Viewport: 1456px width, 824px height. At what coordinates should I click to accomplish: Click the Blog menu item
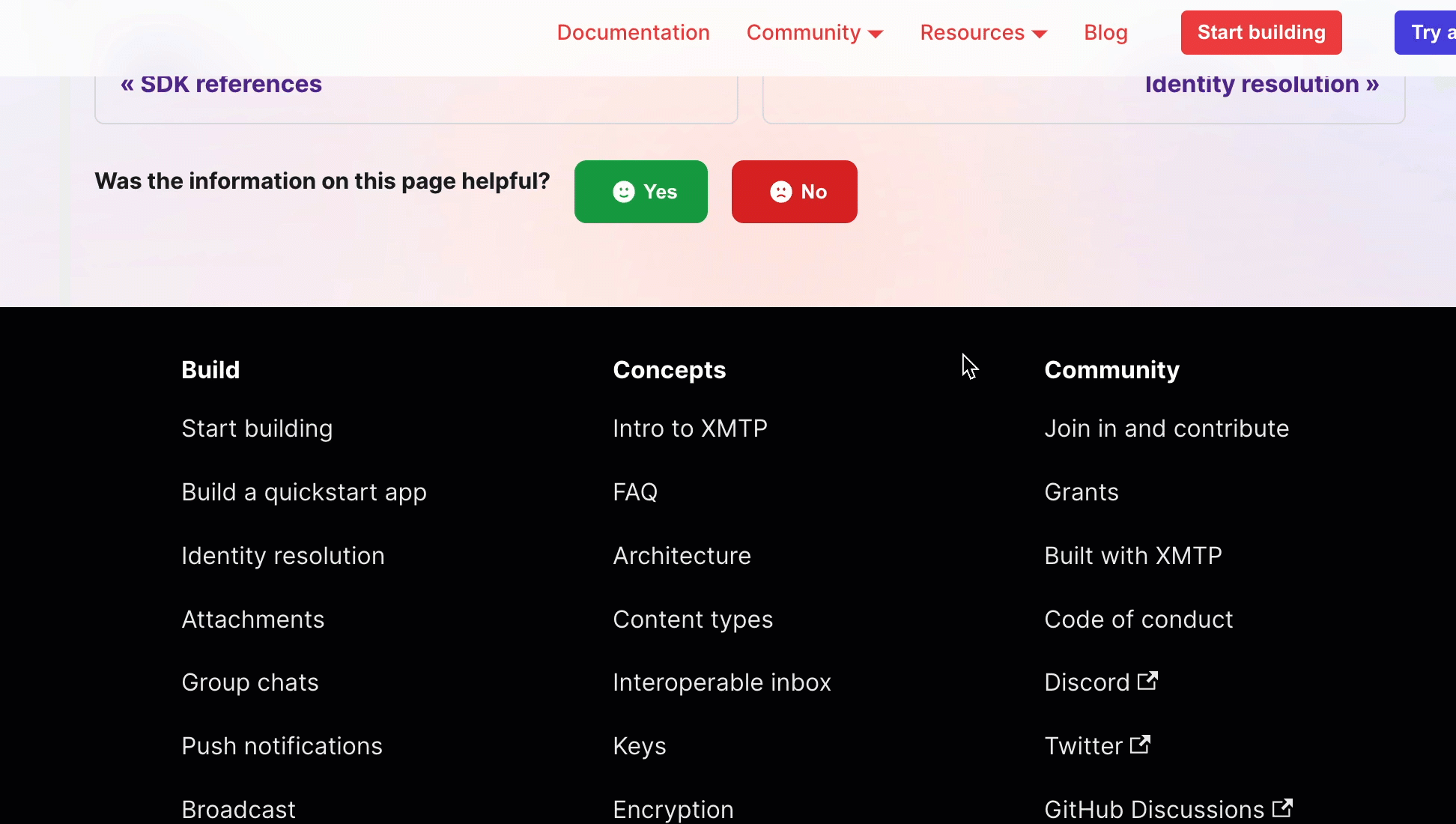(x=1107, y=33)
